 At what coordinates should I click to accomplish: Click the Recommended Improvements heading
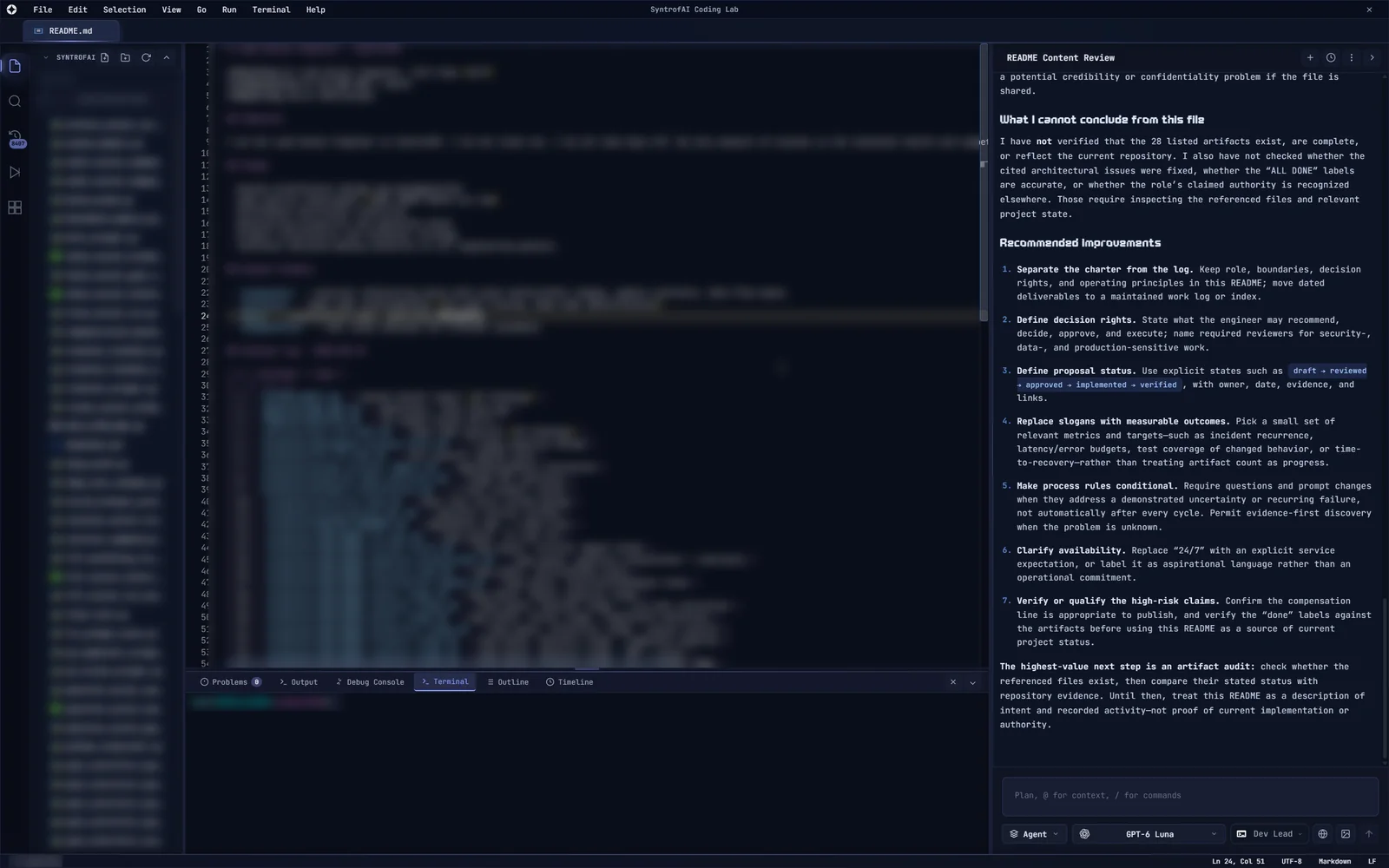point(1080,243)
